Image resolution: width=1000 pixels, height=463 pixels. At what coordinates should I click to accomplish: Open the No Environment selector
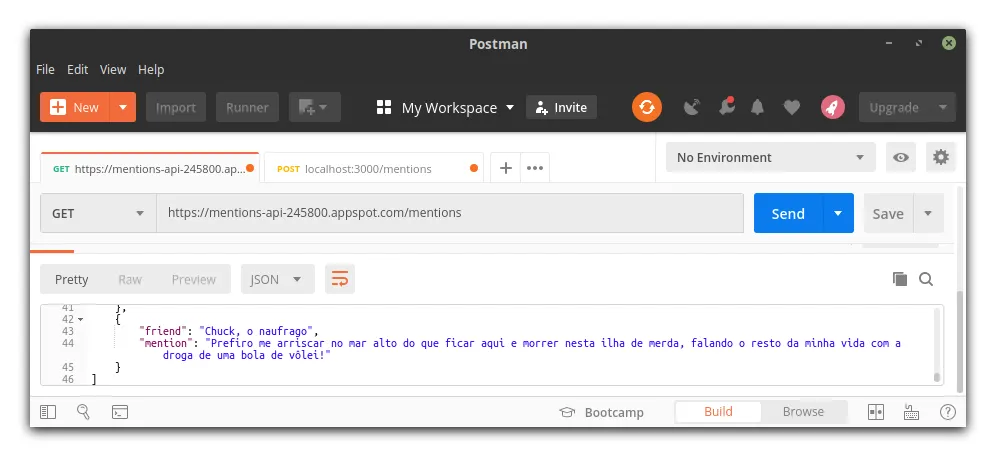tap(770, 158)
